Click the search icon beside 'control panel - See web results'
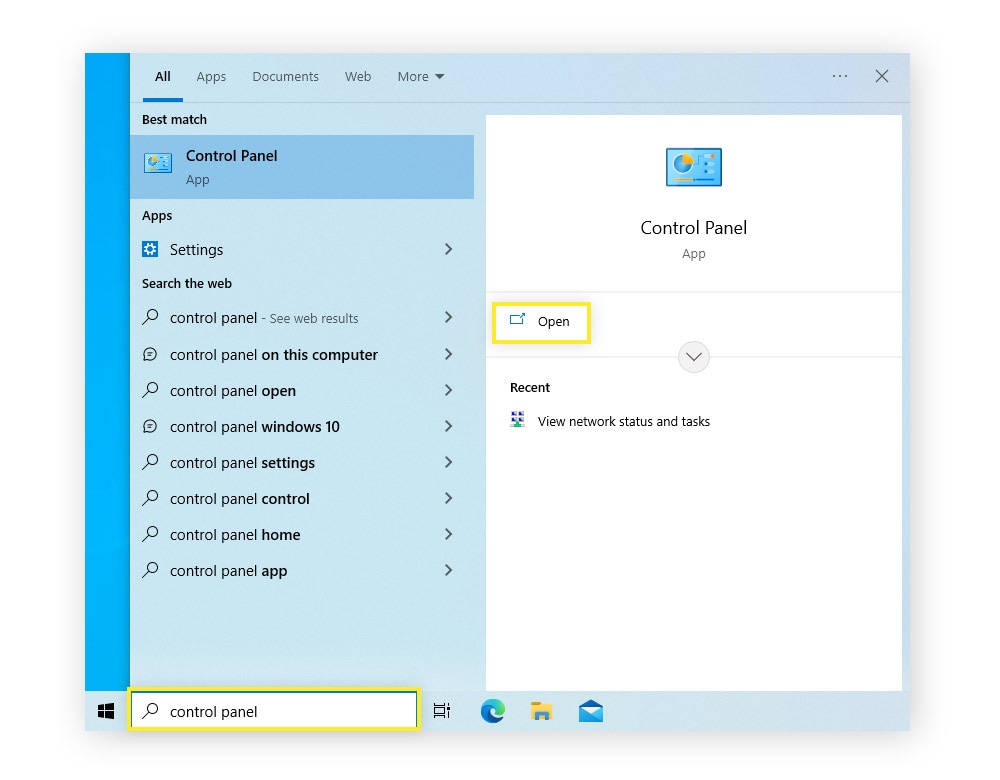The width and height of the screenshot is (1000, 780). (150, 317)
